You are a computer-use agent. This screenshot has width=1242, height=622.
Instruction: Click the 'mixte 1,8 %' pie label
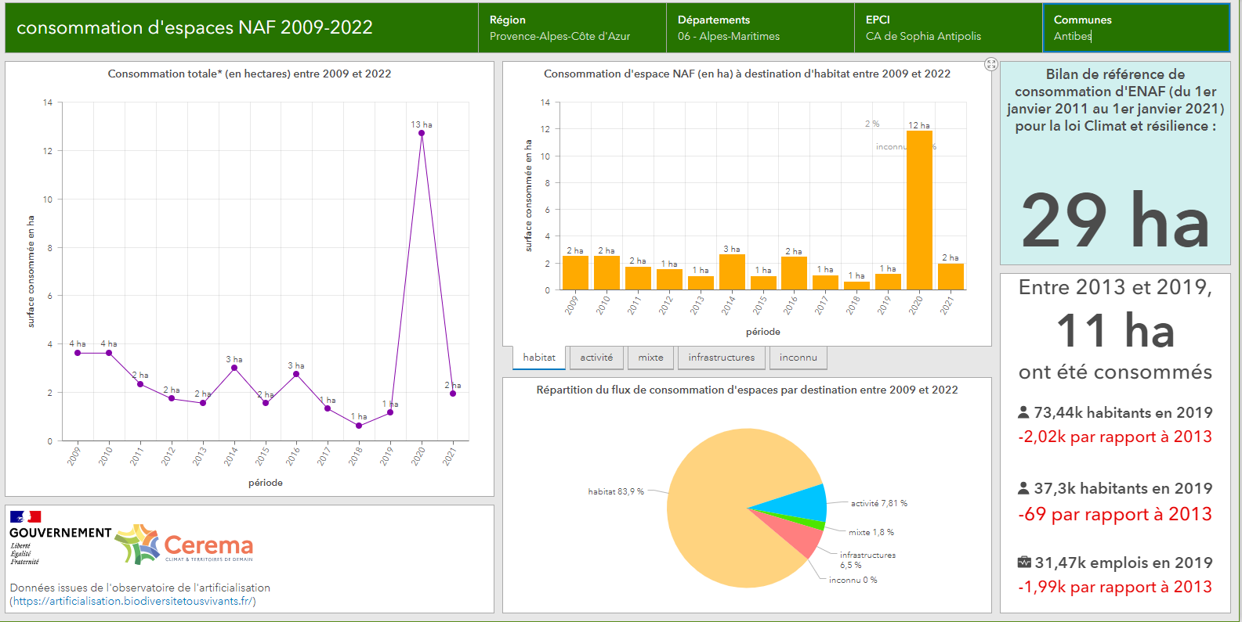click(871, 532)
